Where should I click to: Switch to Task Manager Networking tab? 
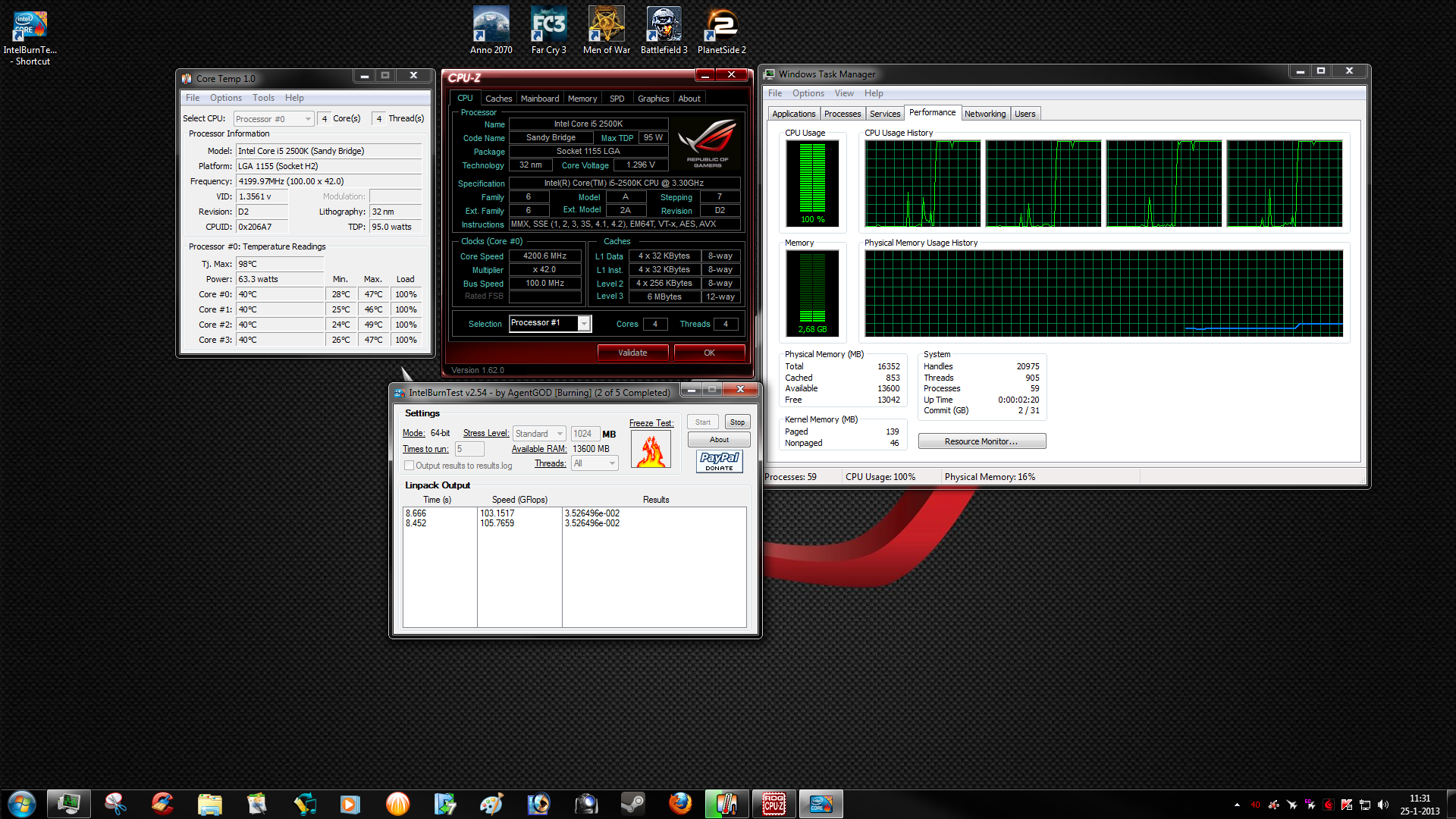(x=985, y=114)
